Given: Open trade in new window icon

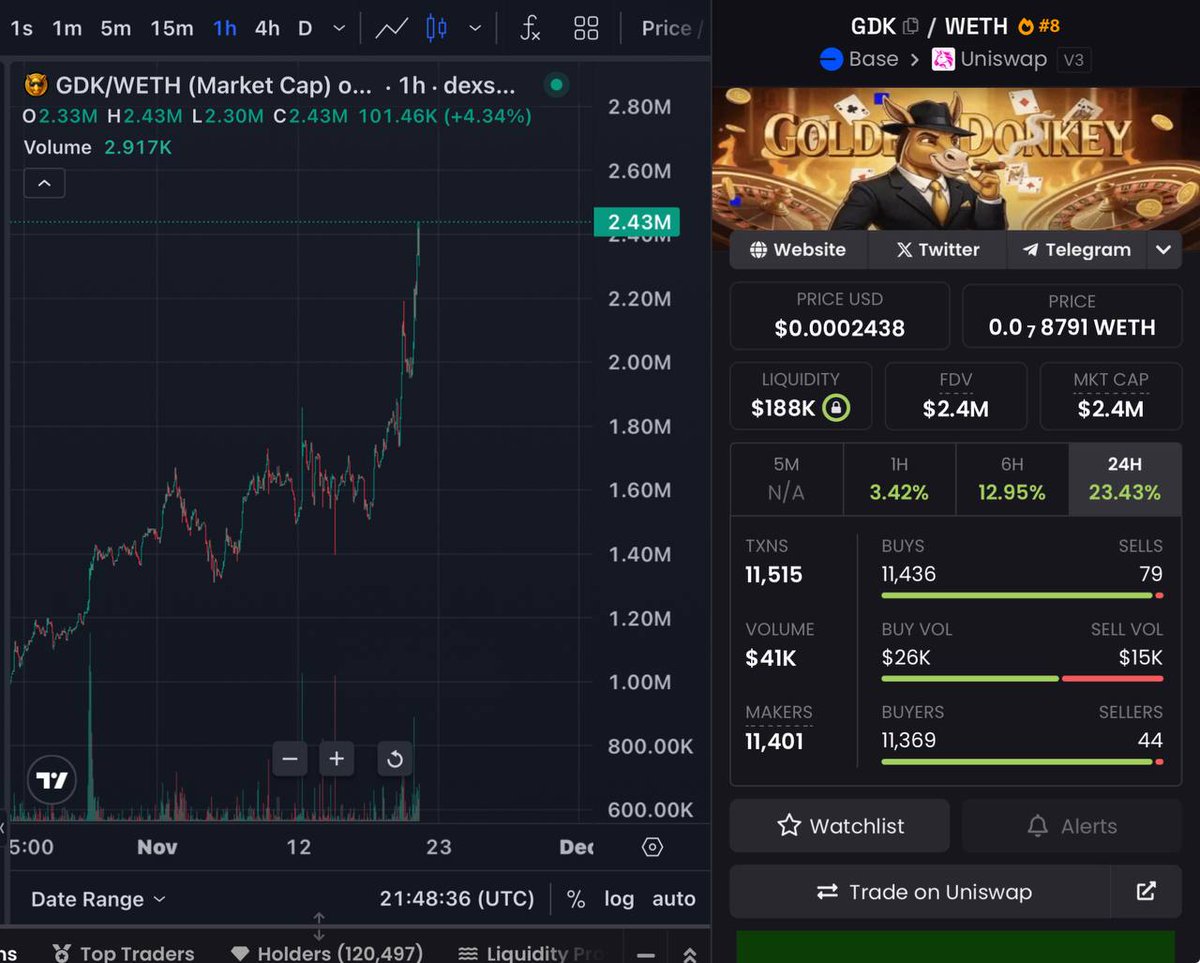Looking at the screenshot, I should pos(1146,892).
